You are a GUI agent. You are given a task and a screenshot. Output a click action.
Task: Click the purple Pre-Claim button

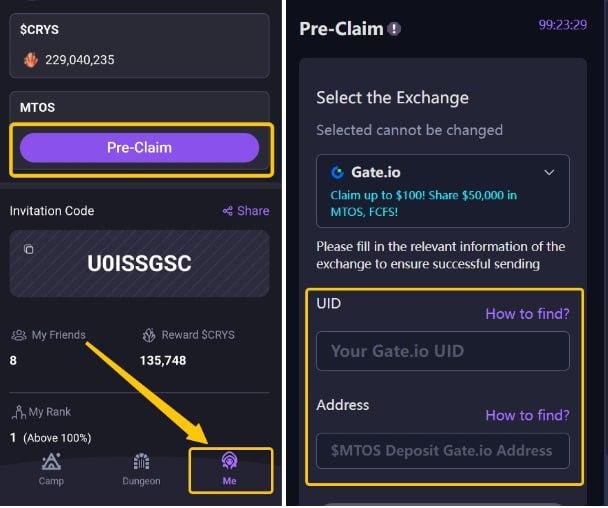click(x=139, y=148)
